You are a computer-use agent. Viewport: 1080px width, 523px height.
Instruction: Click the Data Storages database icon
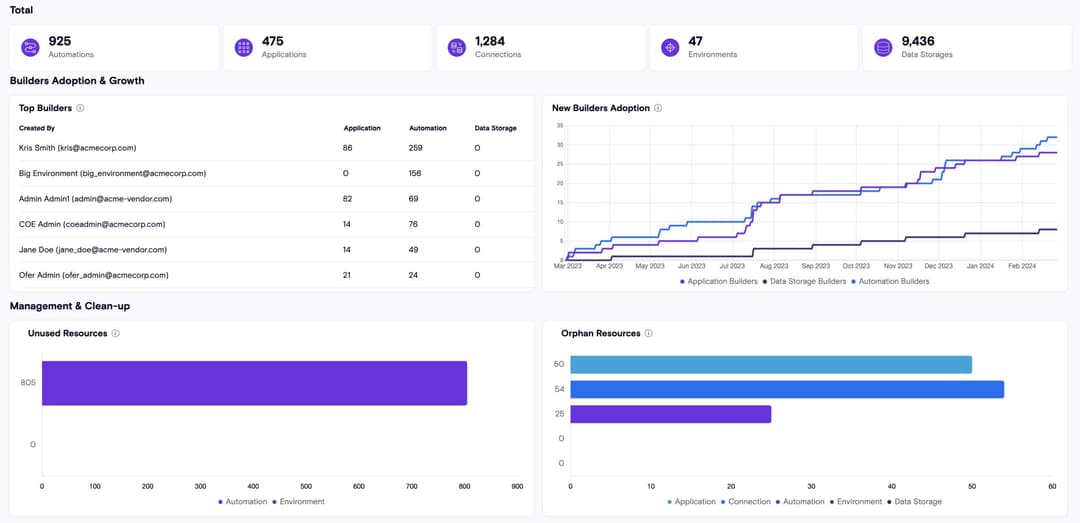tap(883, 47)
